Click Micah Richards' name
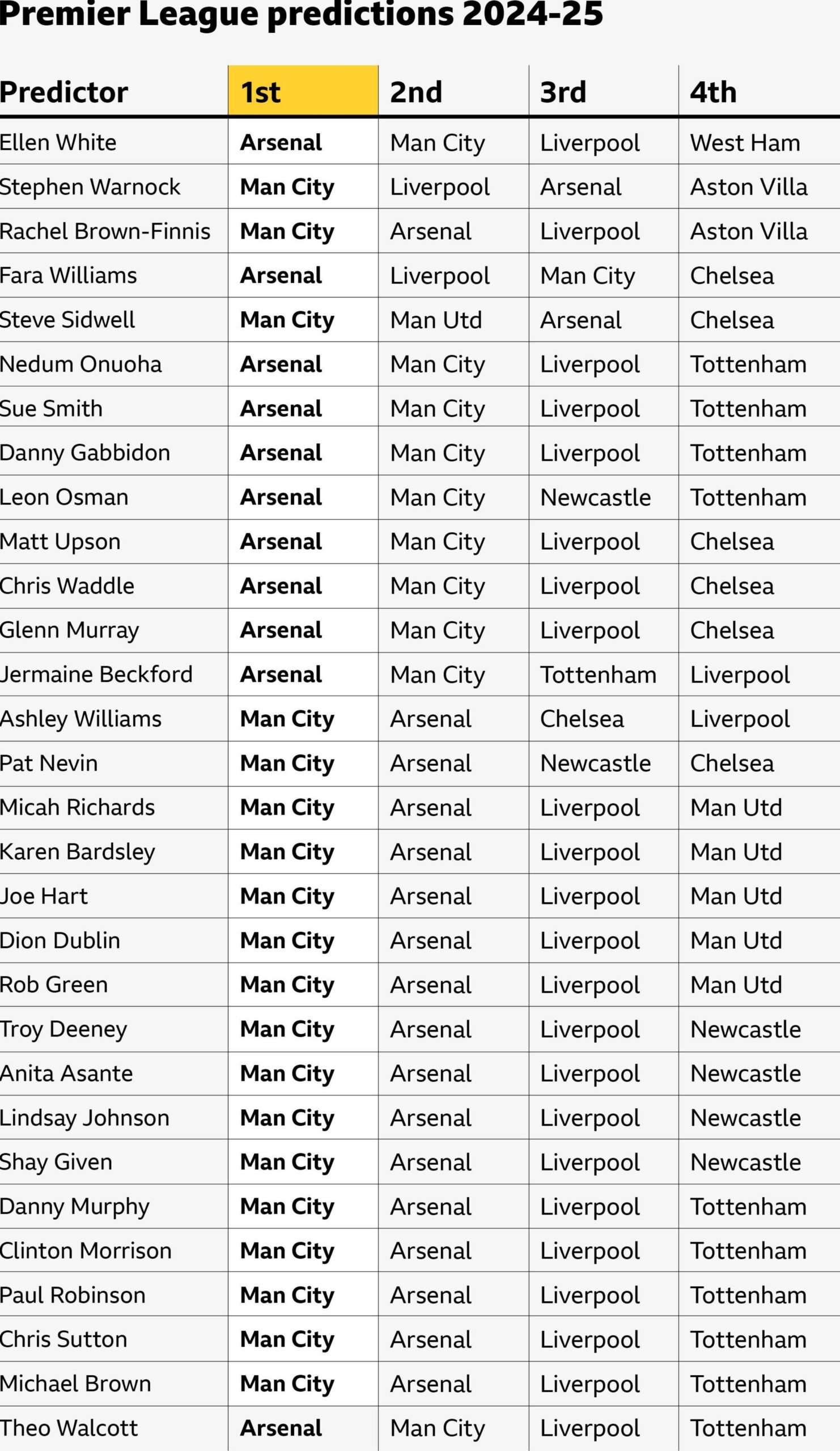The image size is (840, 1451). point(77,807)
